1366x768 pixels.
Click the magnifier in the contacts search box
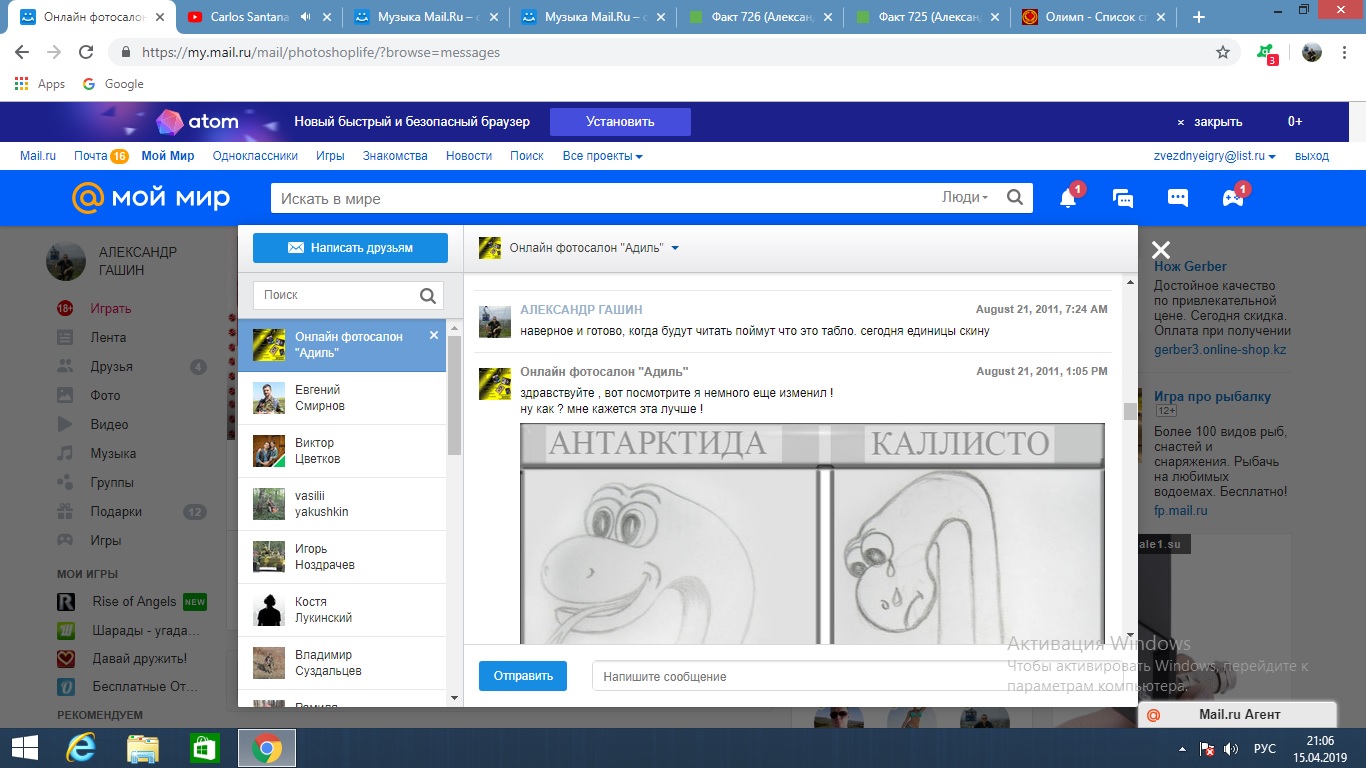428,295
